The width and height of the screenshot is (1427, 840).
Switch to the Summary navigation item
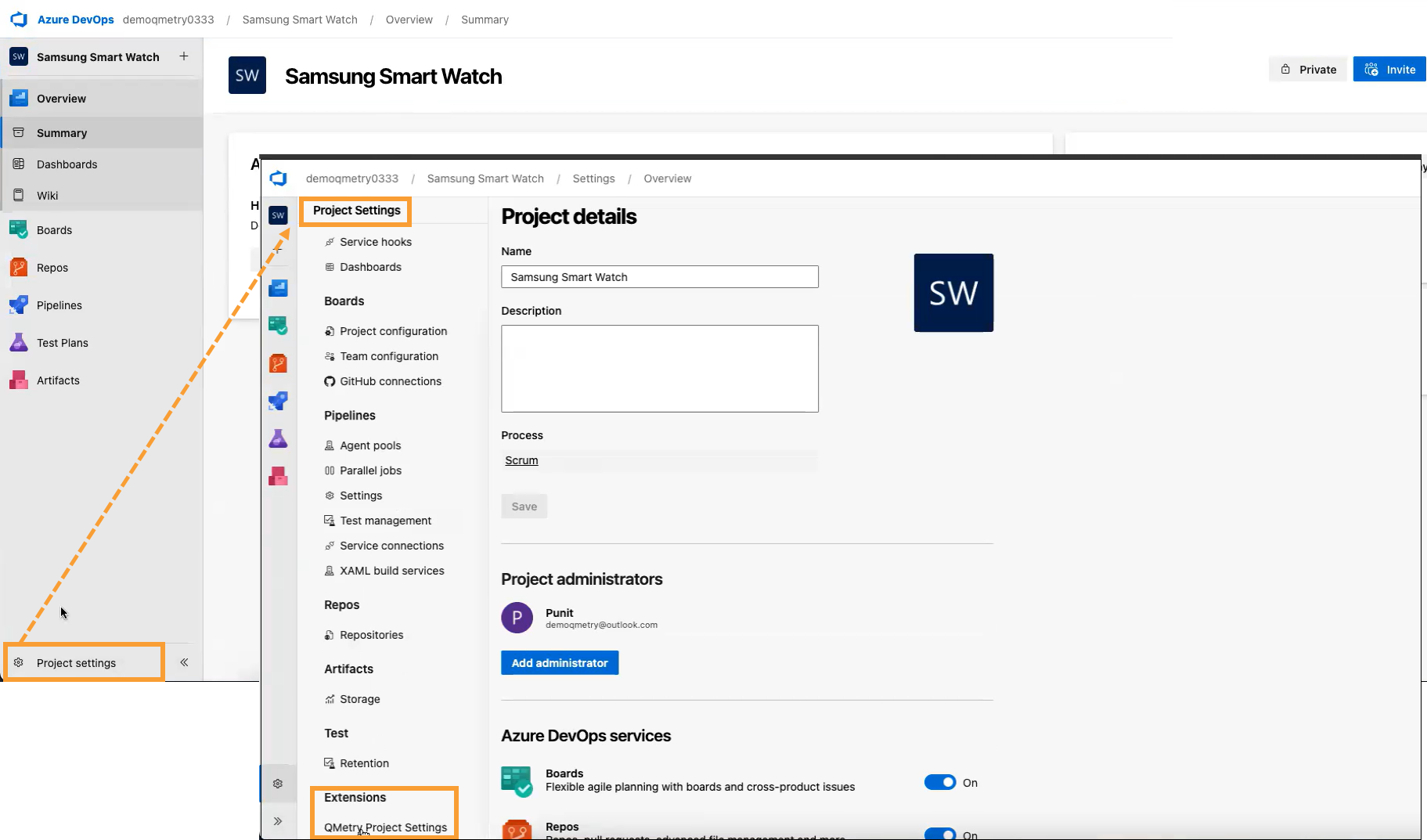60,132
